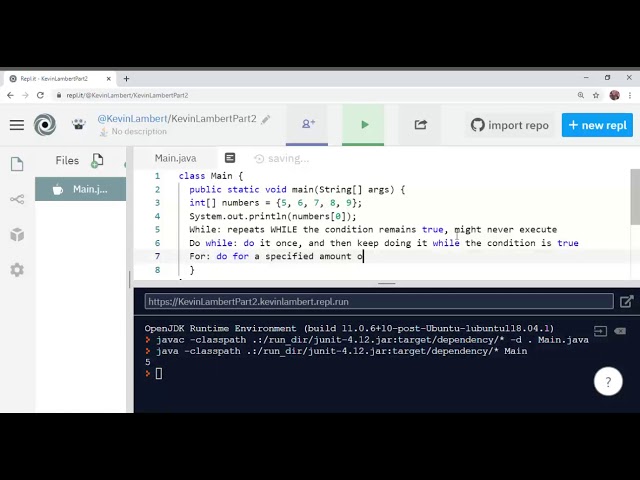Close the Repl.it browser tab

coord(109,78)
